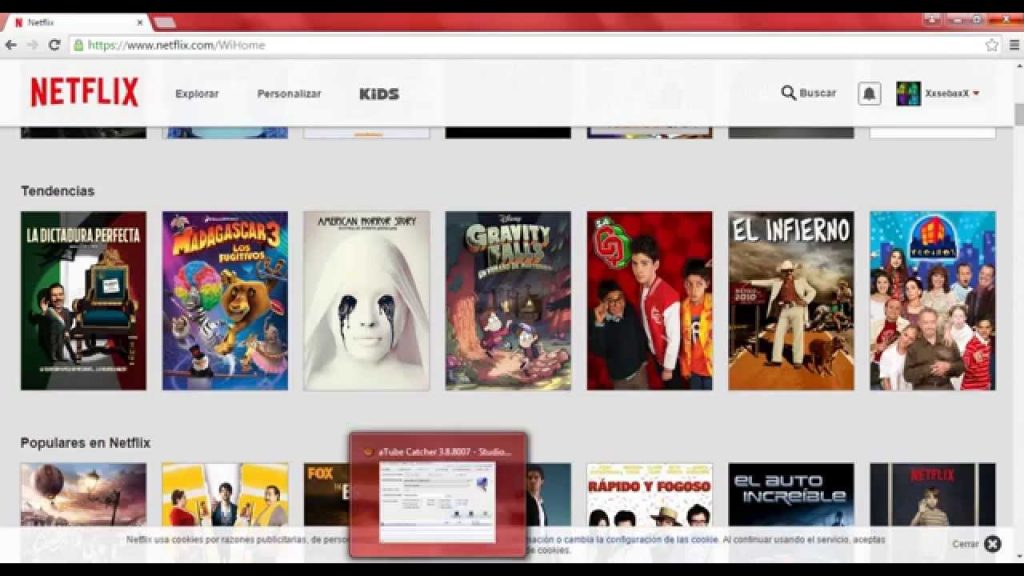Reload the page with the refresh icon
The height and width of the screenshot is (576, 1024).
point(54,45)
